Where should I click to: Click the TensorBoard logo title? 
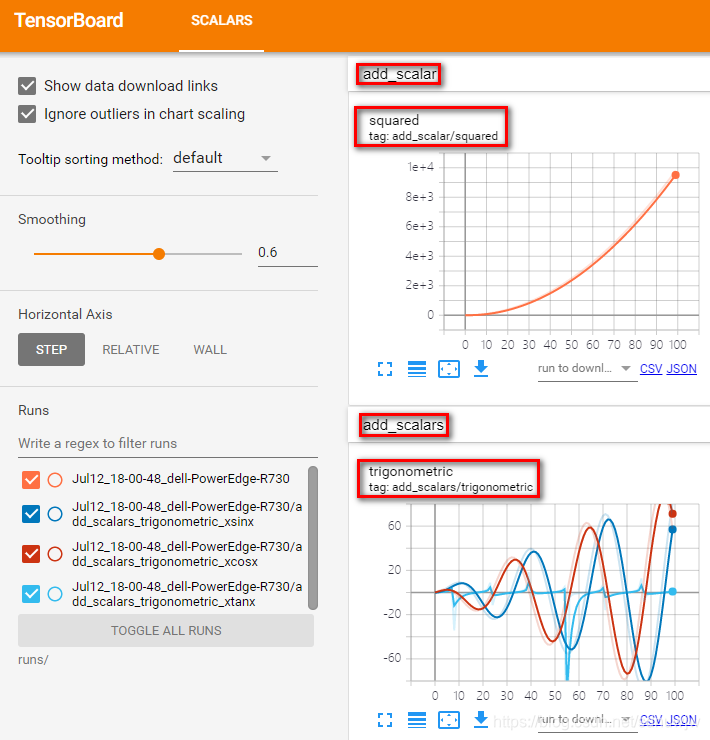69,20
